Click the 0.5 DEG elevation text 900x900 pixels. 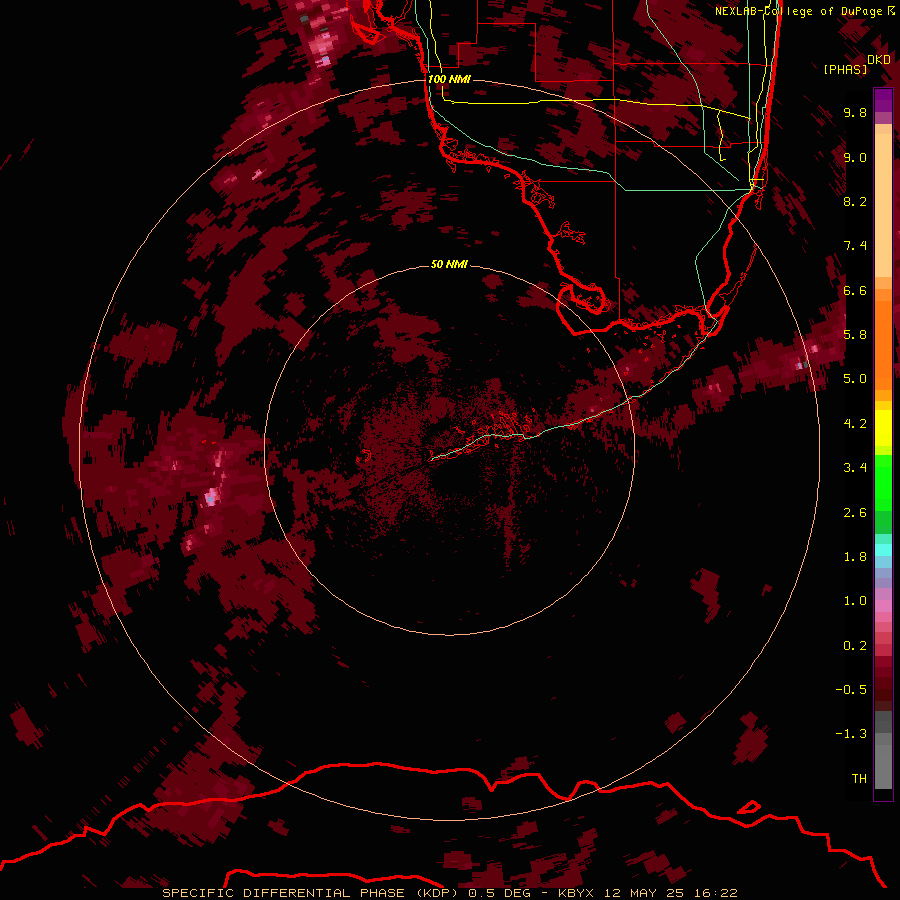(x=499, y=893)
